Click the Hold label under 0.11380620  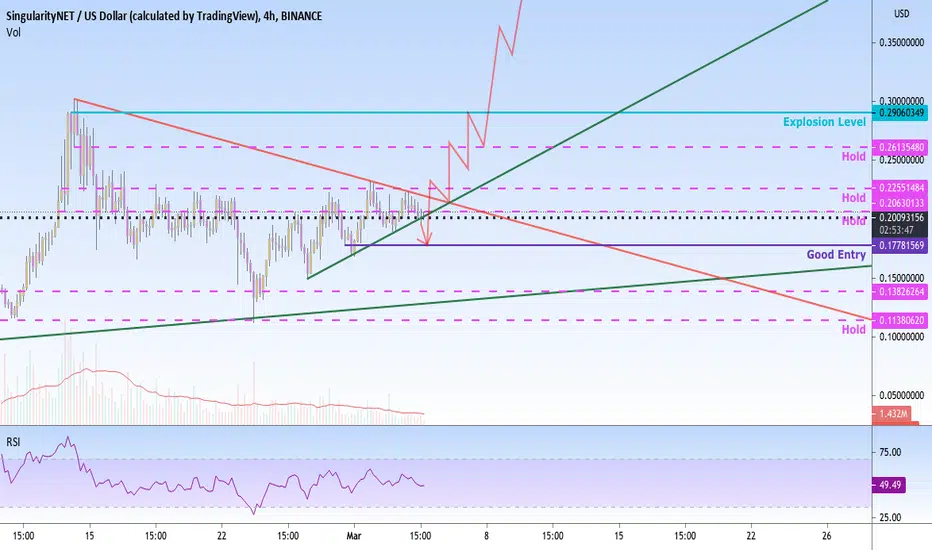(x=854, y=329)
